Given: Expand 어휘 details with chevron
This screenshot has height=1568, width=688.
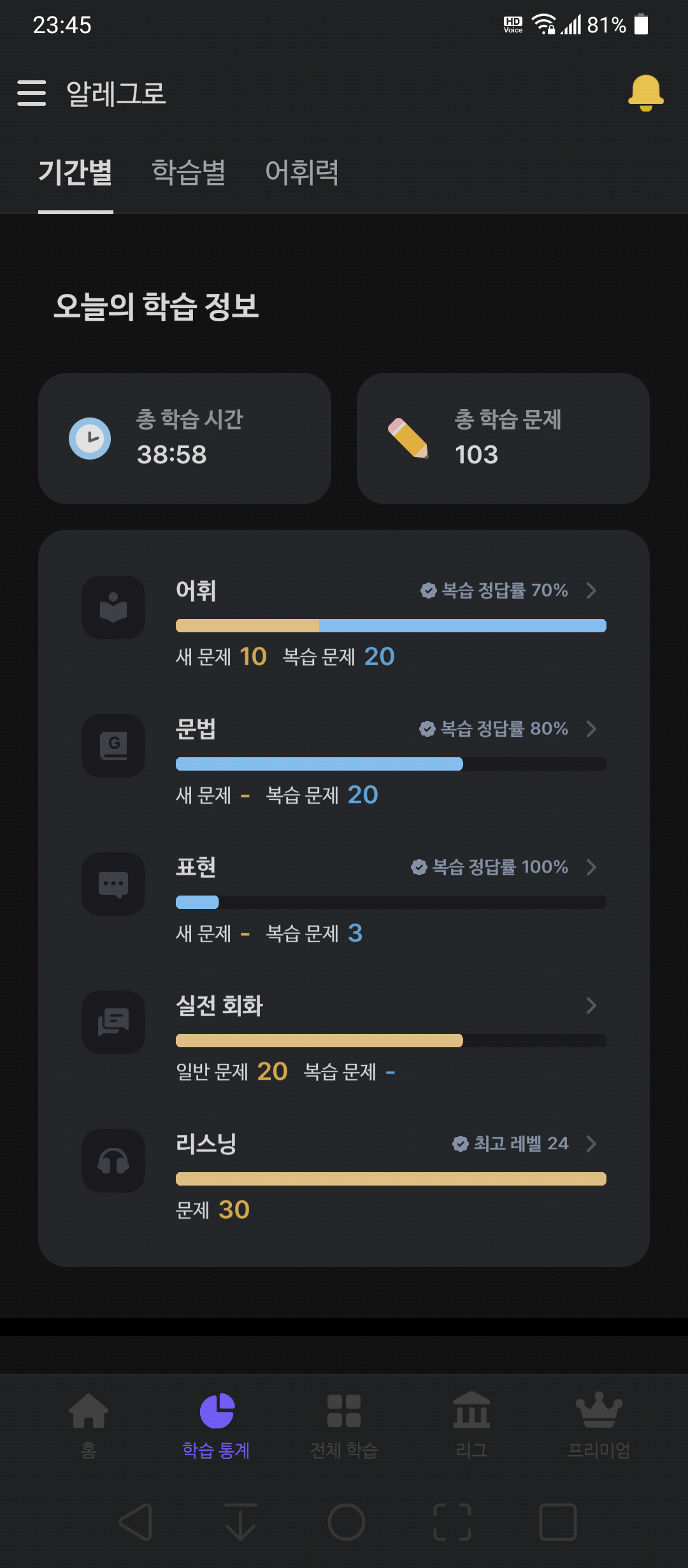Looking at the screenshot, I should pyautogui.click(x=591, y=590).
